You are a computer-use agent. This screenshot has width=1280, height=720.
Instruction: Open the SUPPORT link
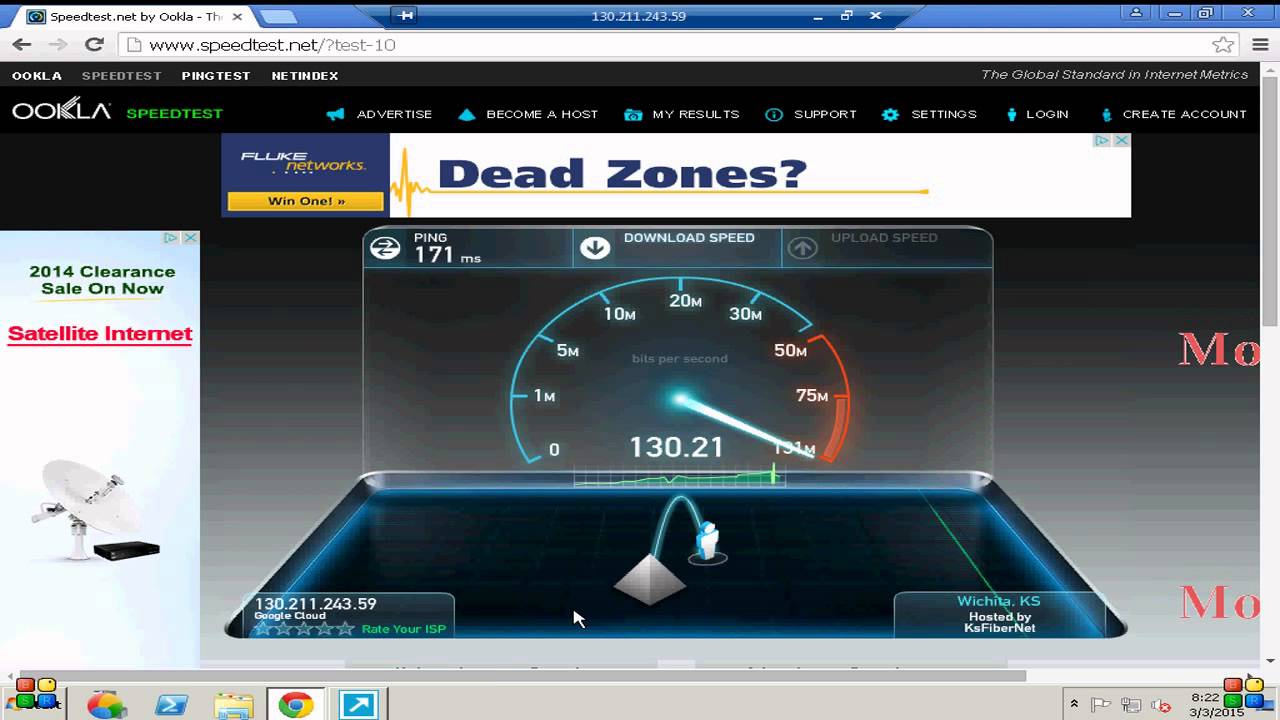click(x=825, y=114)
